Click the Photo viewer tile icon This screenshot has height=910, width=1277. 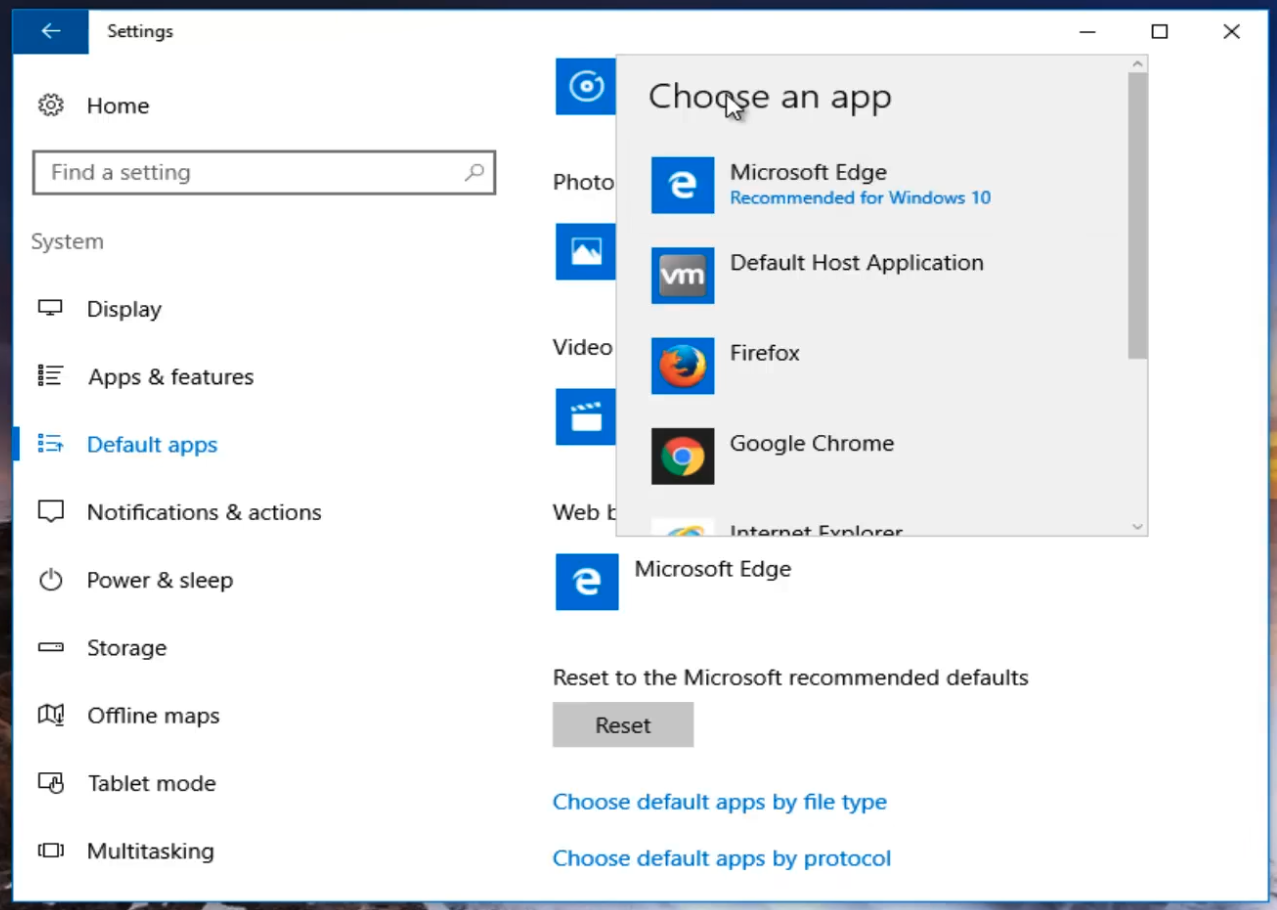[x=586, y=251]
